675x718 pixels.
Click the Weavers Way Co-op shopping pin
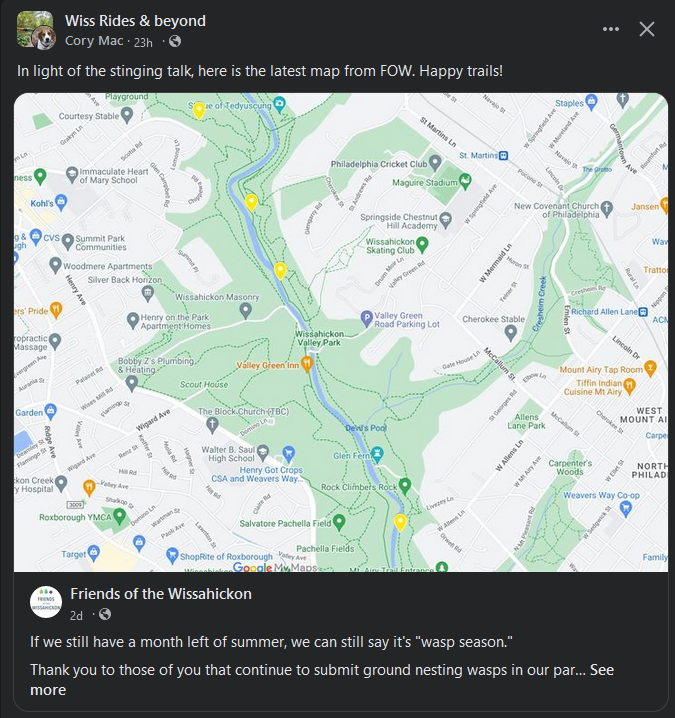626,507
